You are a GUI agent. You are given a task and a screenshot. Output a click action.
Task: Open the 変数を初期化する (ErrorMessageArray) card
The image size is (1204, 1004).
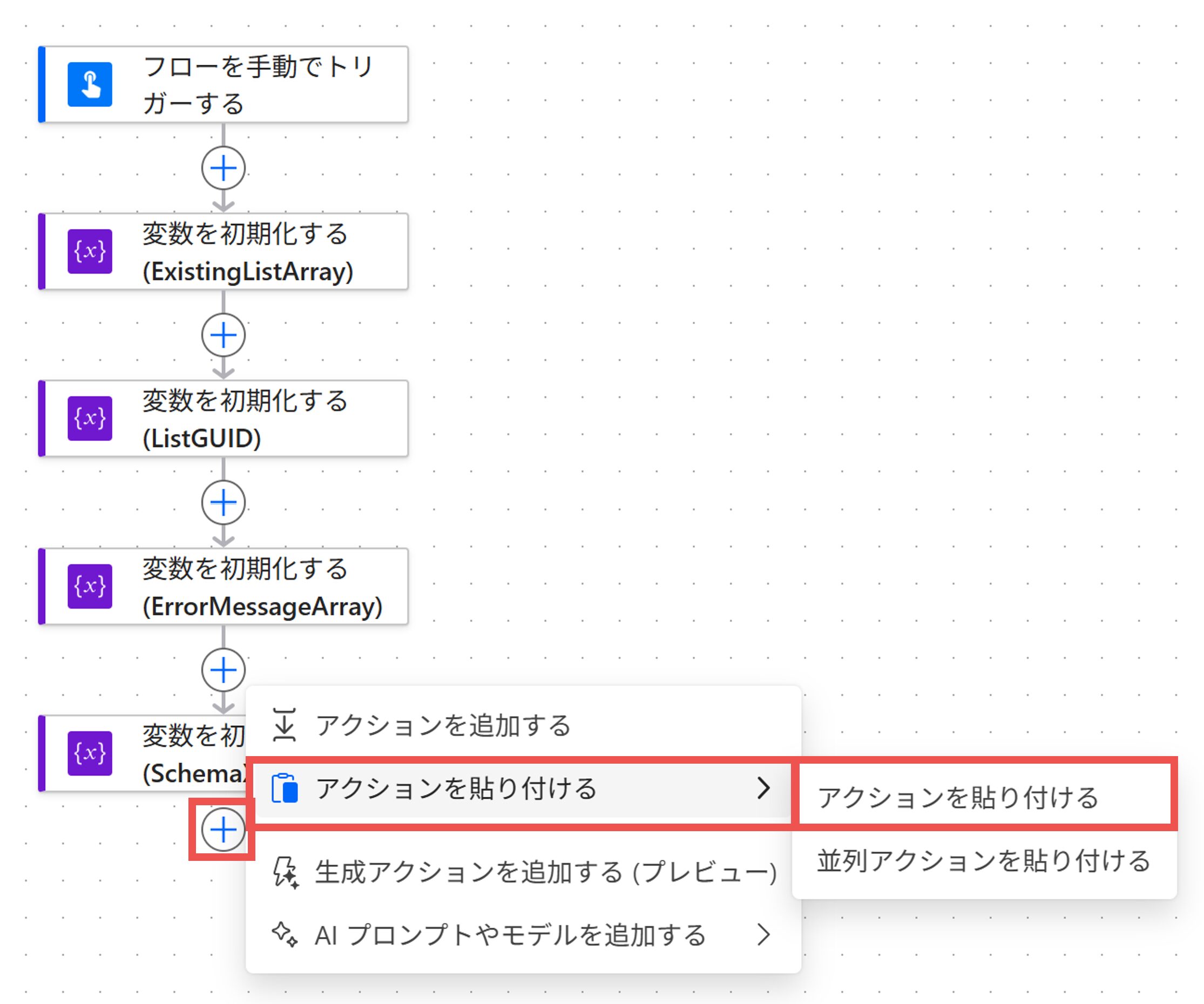coord(224,586)
